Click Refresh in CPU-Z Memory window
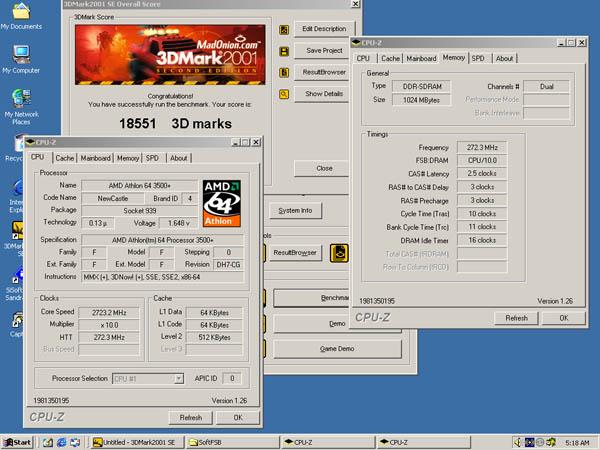Viewport: 600px width, 450px height. [517, 318]
